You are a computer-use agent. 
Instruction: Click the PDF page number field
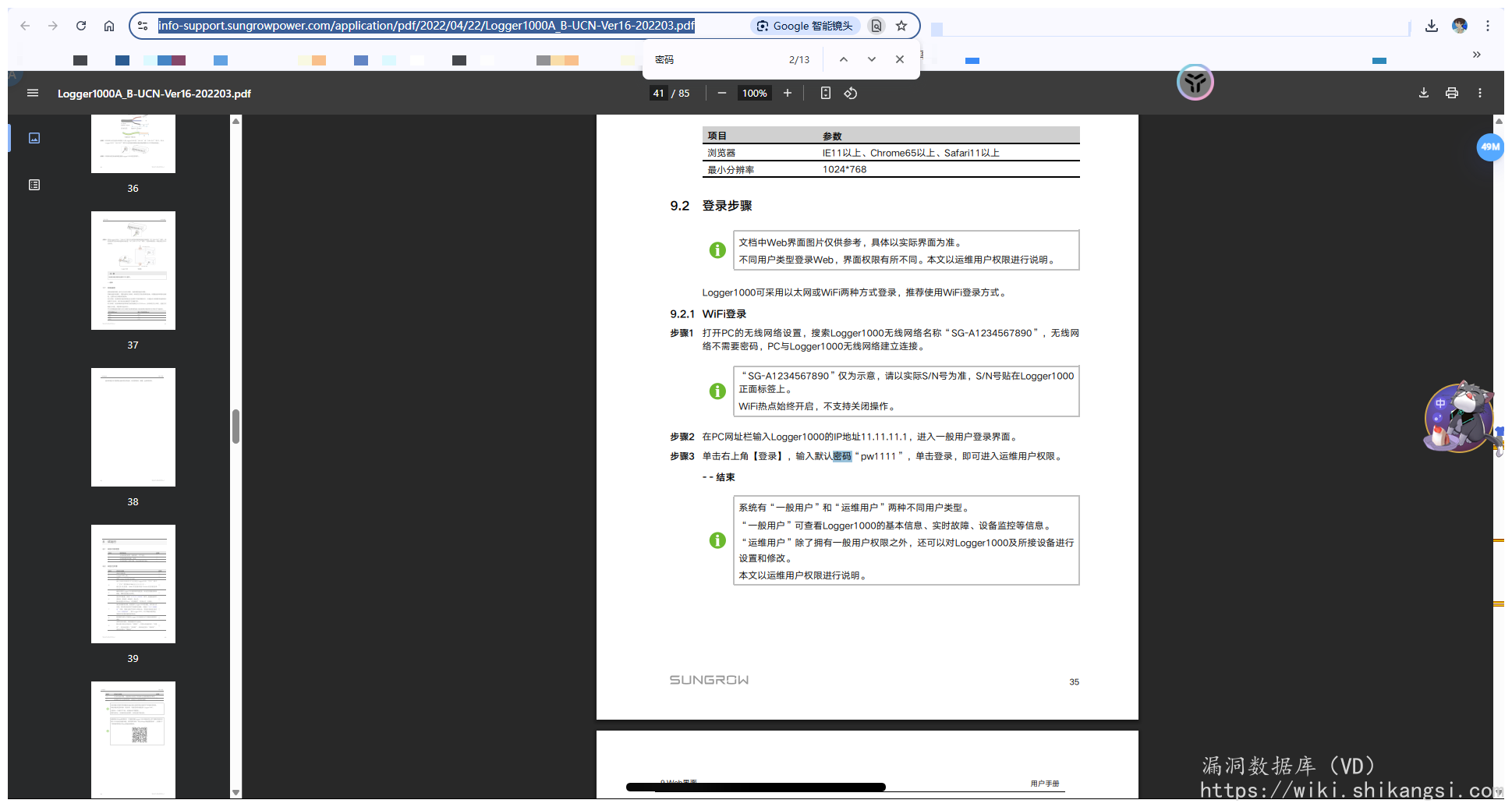tap(659, 93)
